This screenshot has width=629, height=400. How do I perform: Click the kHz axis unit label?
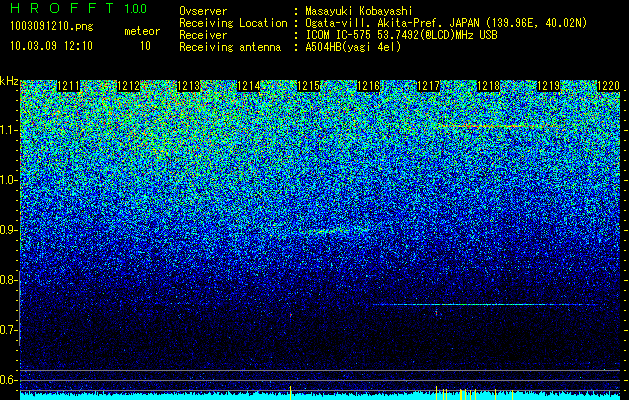click(x=9, y=81)
